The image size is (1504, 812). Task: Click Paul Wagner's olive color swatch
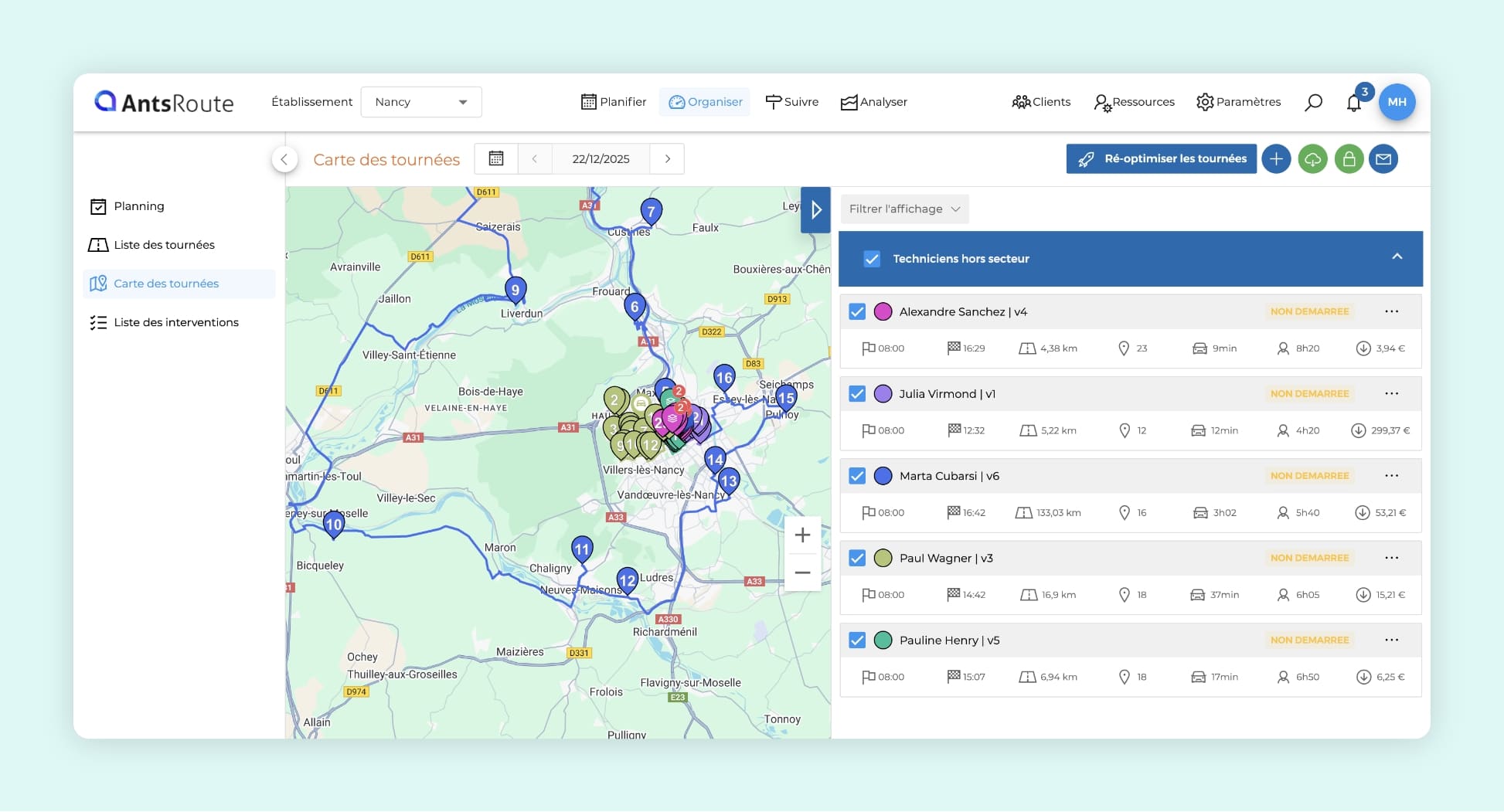point(883,558)
